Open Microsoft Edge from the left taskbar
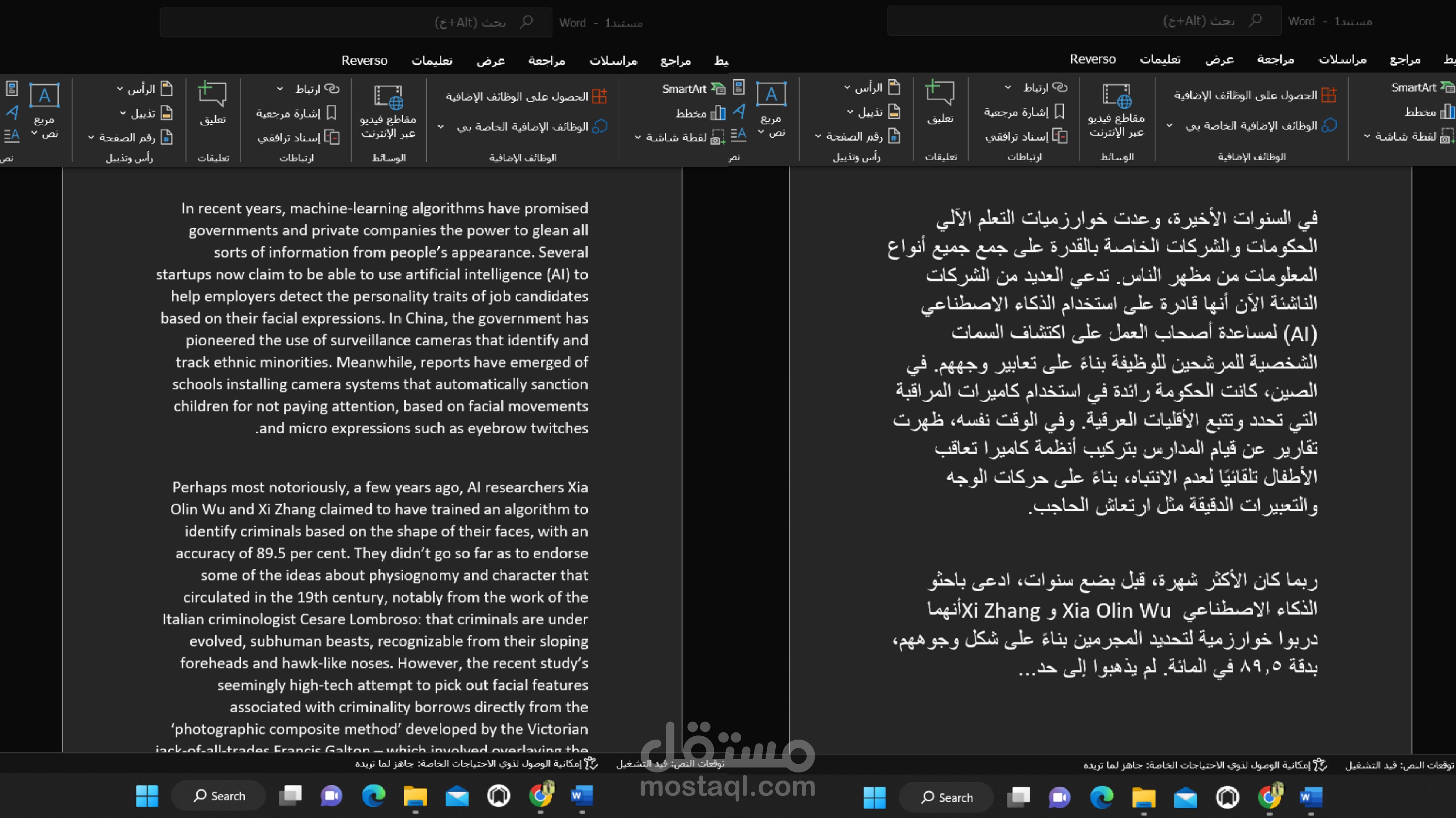This screenshot has height=818, width=1456. tap(373, 796)
